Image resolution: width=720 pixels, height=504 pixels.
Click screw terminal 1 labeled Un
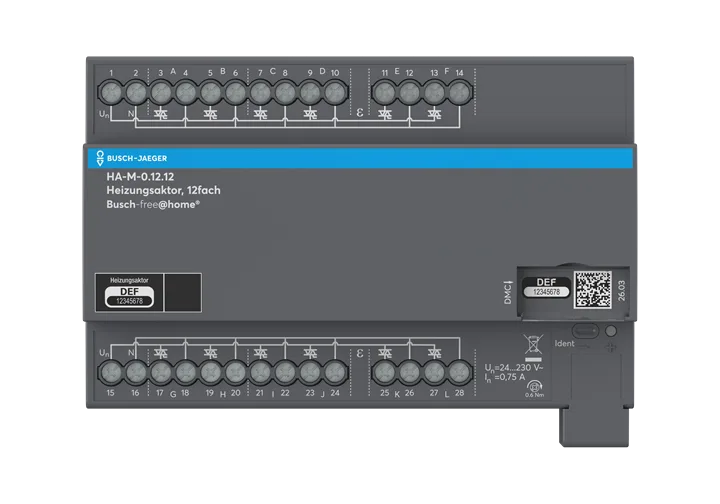click(111, 93)
